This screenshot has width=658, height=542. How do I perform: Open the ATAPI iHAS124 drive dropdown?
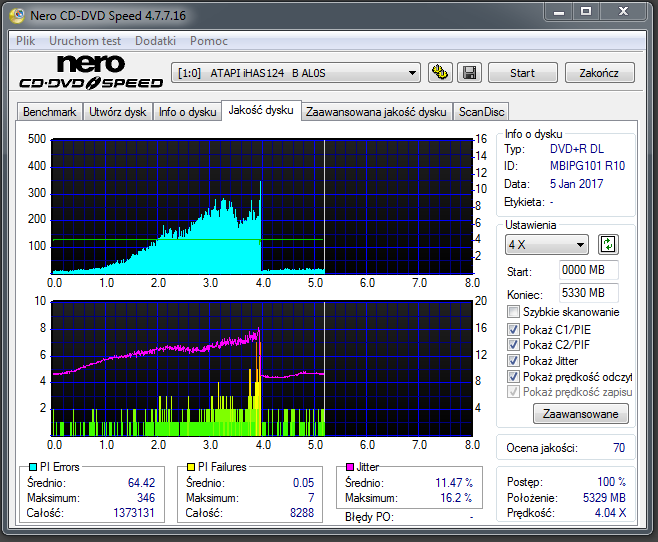(x=296, y=73)
